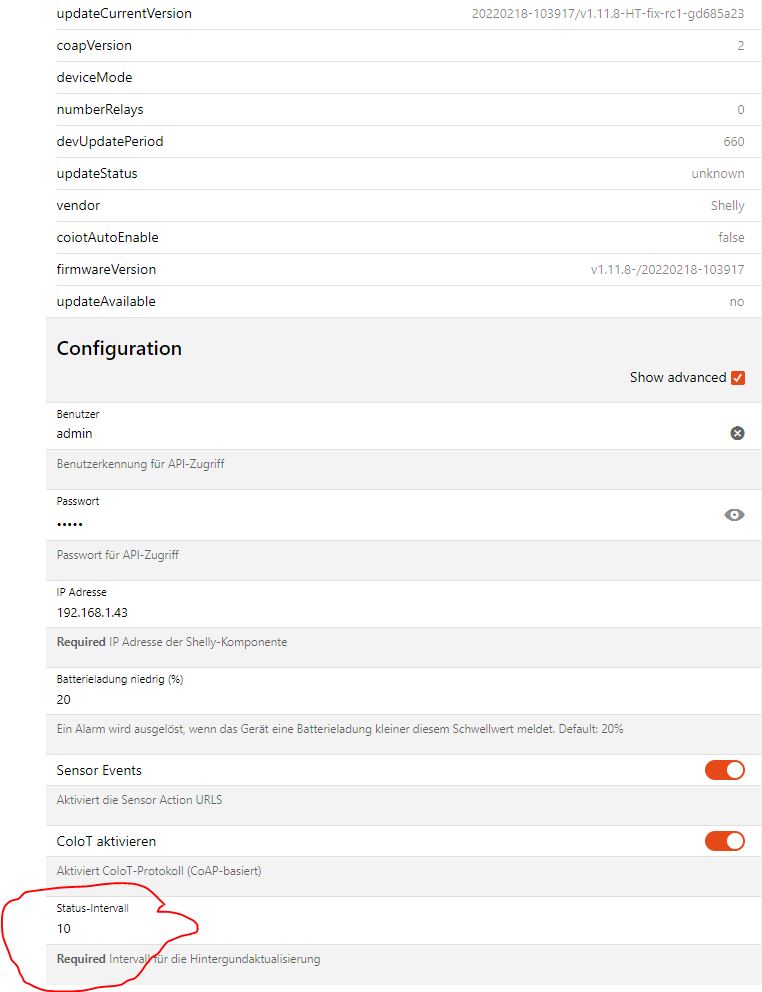Screen dimensions: 762x992
Task: Click the numberRelays property row
Action: pos(400,110)
